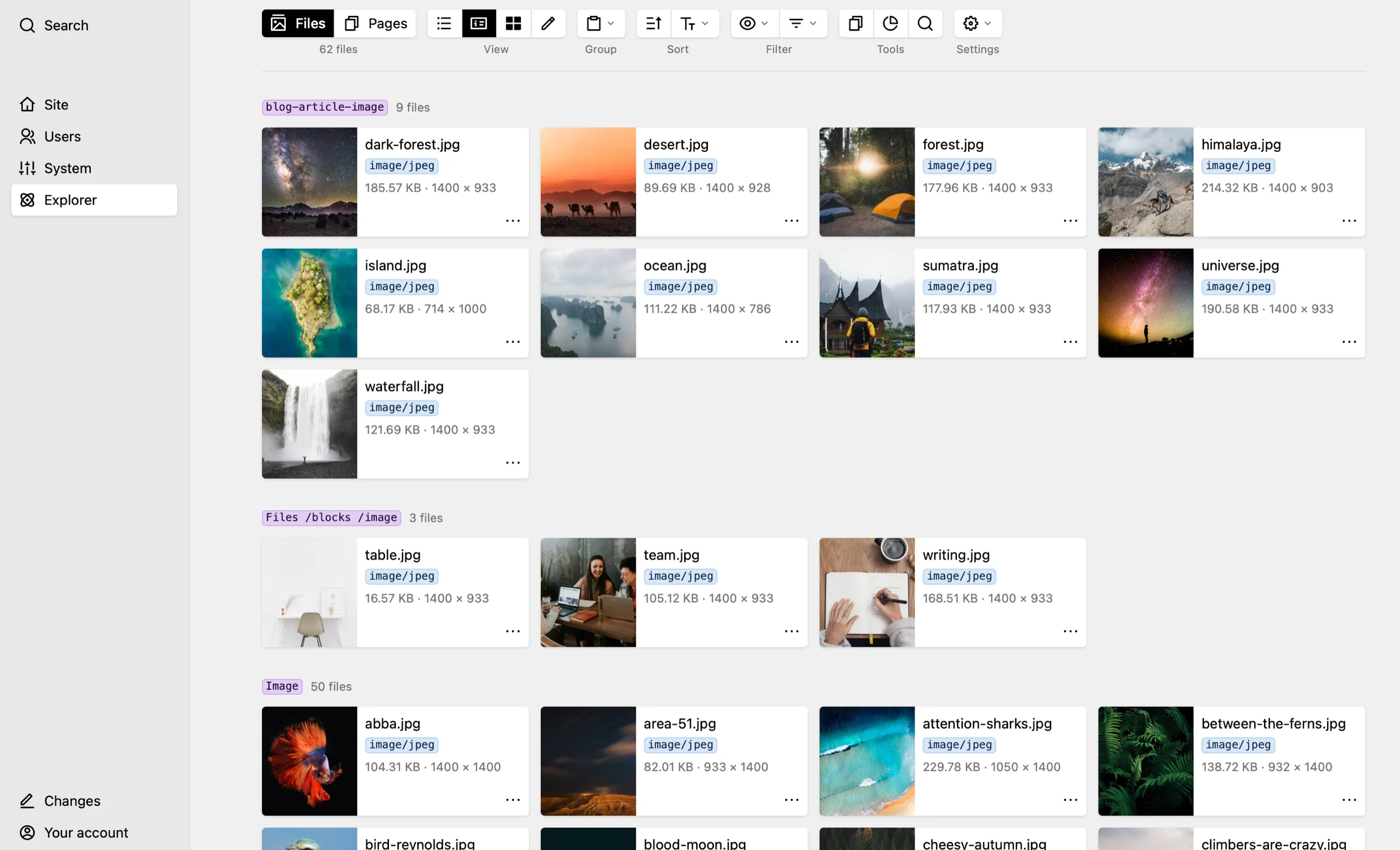Select the card list view icon
Screen dimensions: 1400x850
(479, 23)
